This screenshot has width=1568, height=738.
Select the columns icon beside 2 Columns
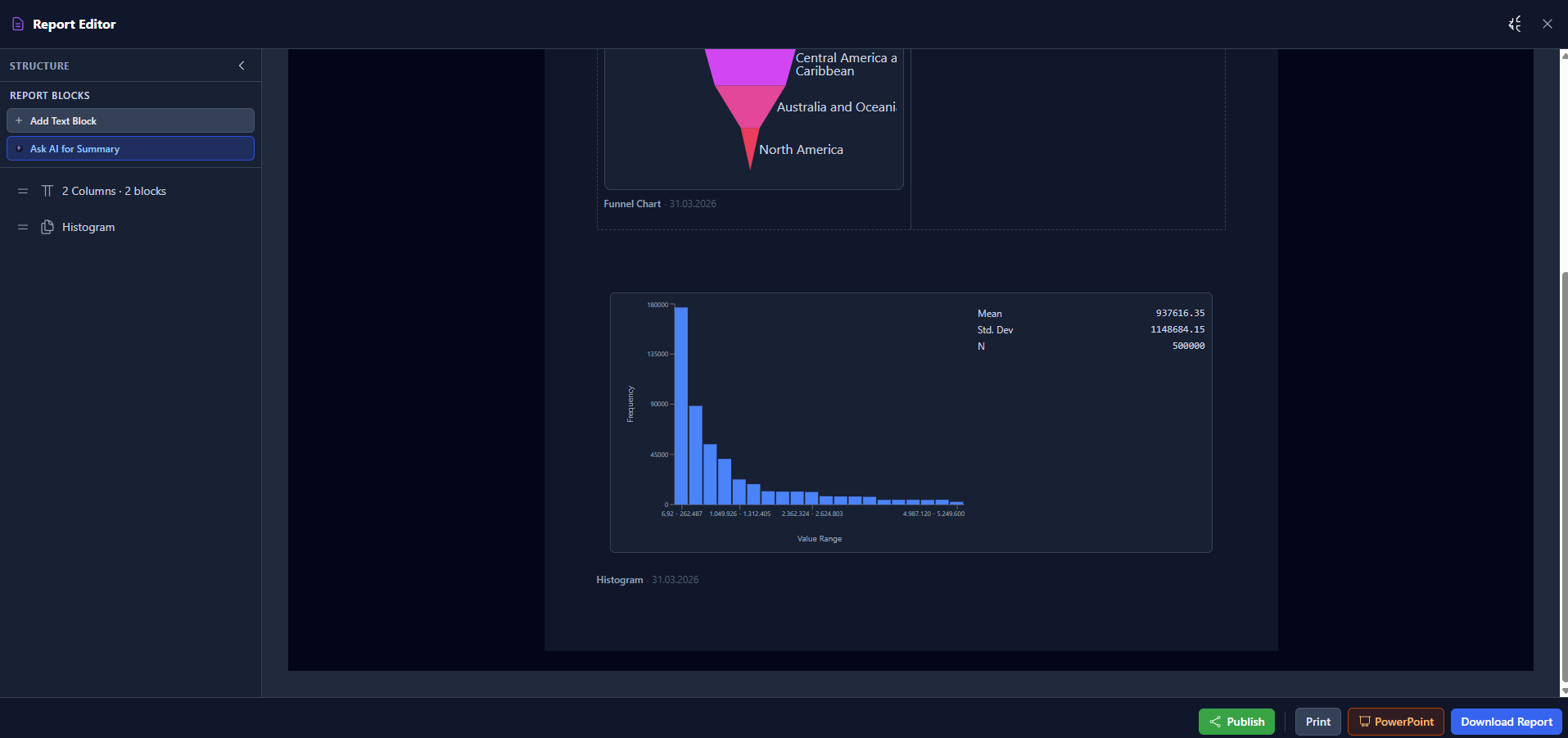[47, 191]
